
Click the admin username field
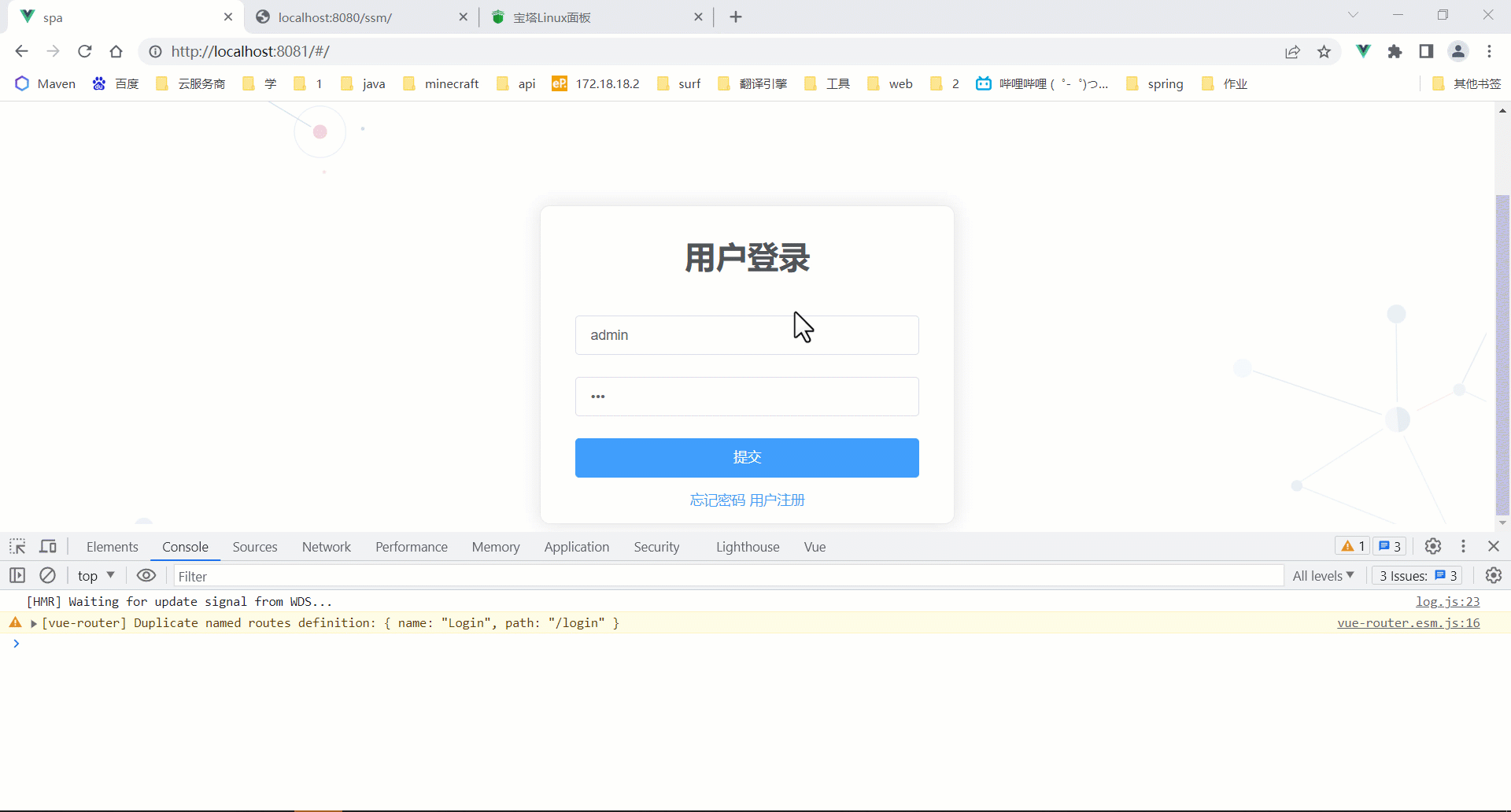tap(747, 335)
